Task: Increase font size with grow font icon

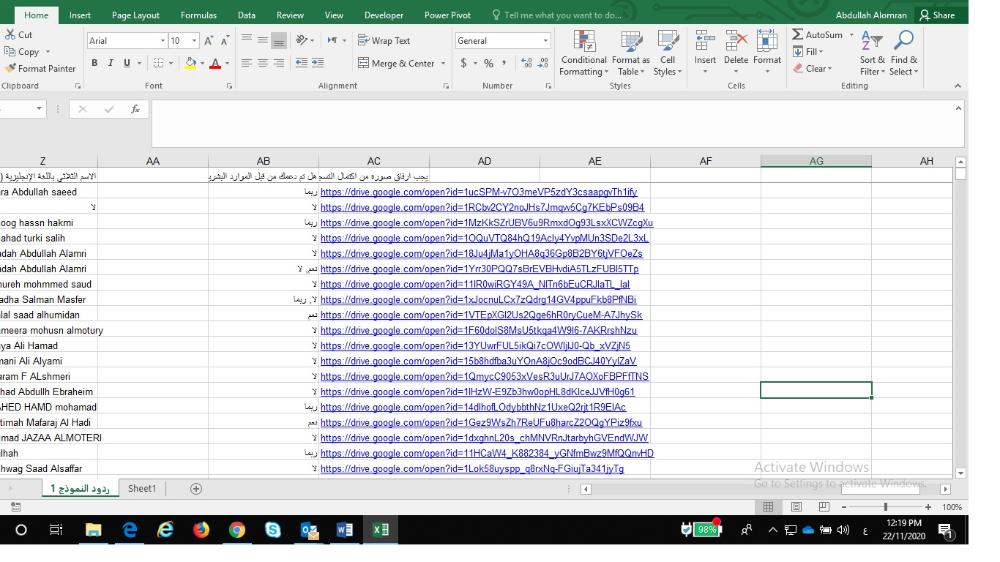Action: coord(209,41)
